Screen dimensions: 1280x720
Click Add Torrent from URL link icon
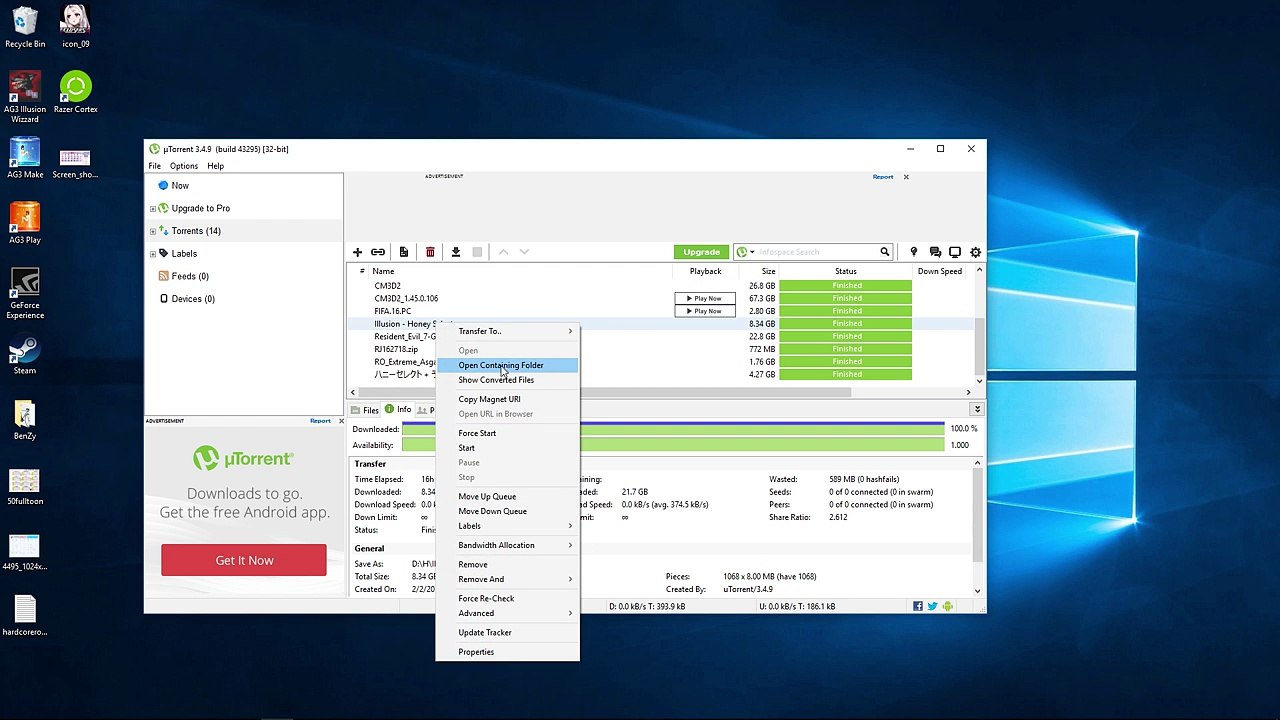click(378, 252)
